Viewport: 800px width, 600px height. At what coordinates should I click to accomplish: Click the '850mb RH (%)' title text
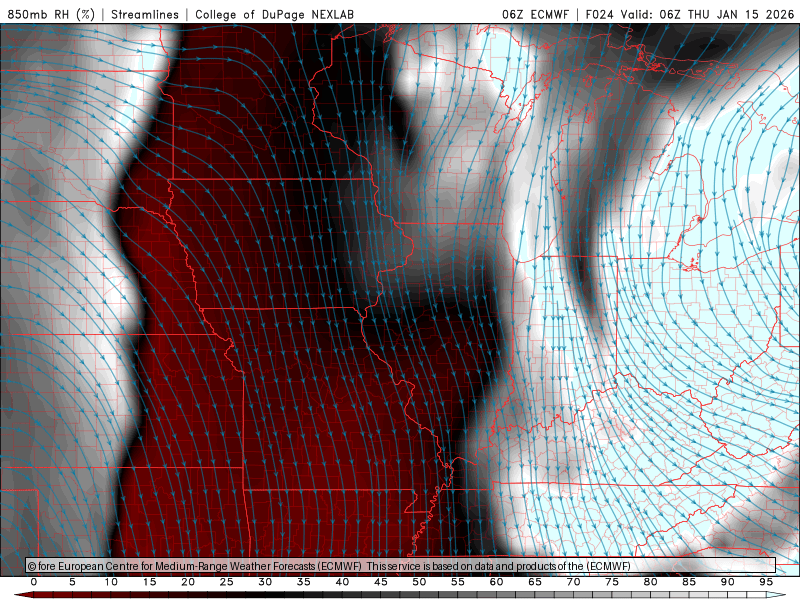pyautogui.click(x=51, y=14)
